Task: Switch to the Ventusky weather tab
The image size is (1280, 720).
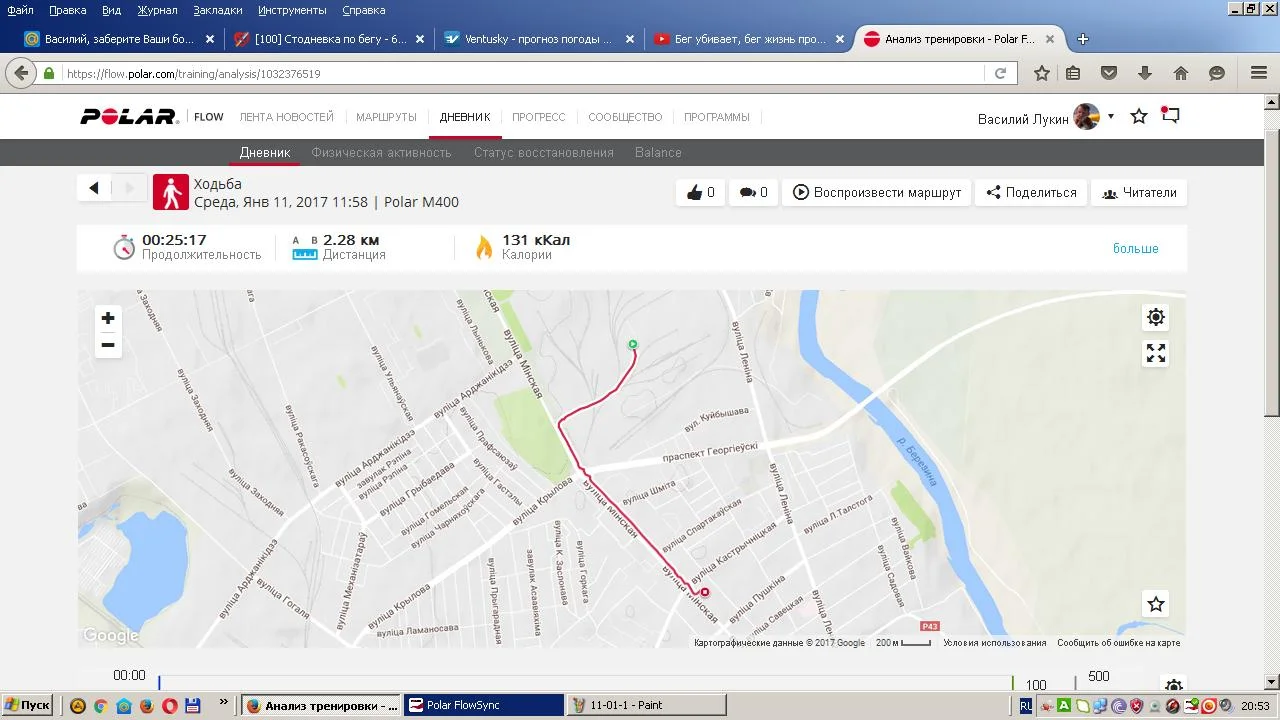Action: point(538,39)
